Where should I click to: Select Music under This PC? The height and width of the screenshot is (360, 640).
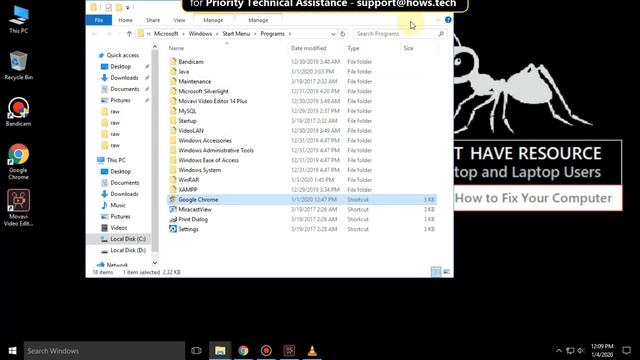[x=118, y=205]
